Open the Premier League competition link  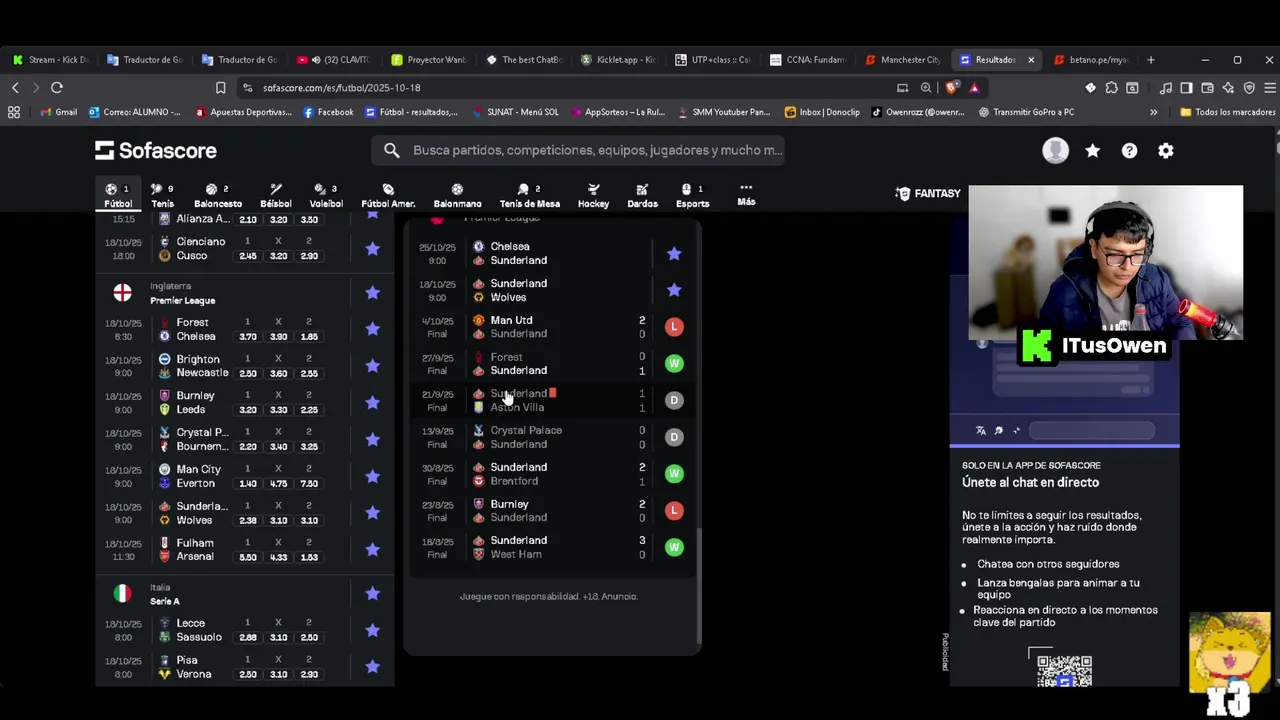(182, 300)
